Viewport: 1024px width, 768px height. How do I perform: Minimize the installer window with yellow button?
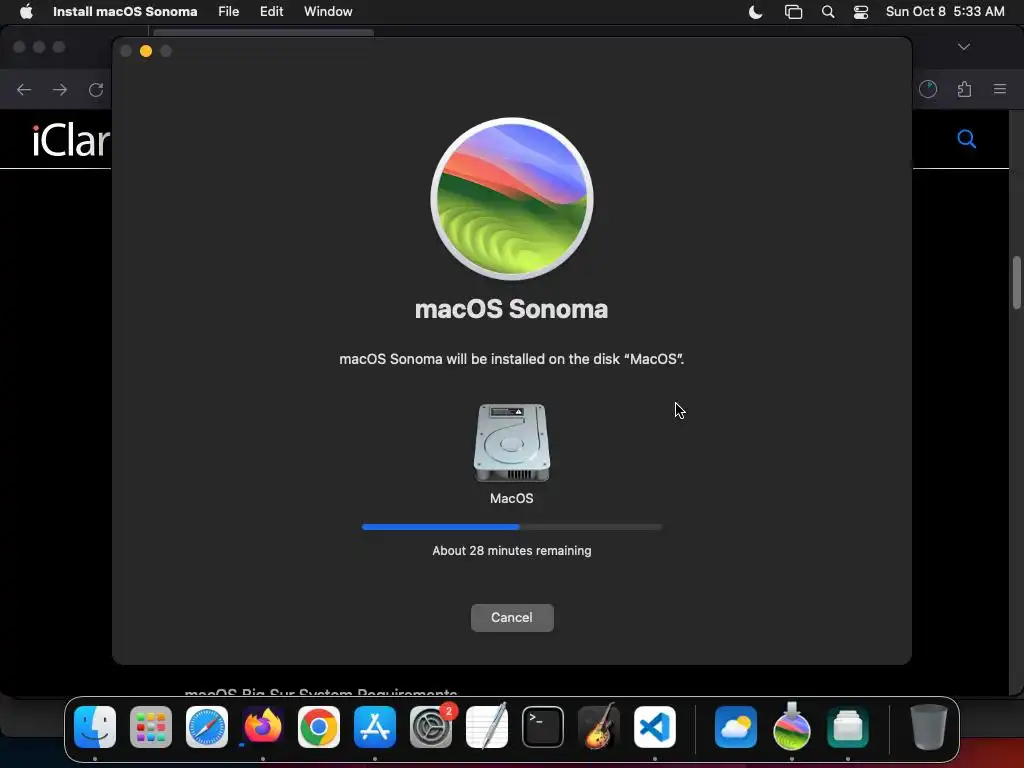point(146,51)
